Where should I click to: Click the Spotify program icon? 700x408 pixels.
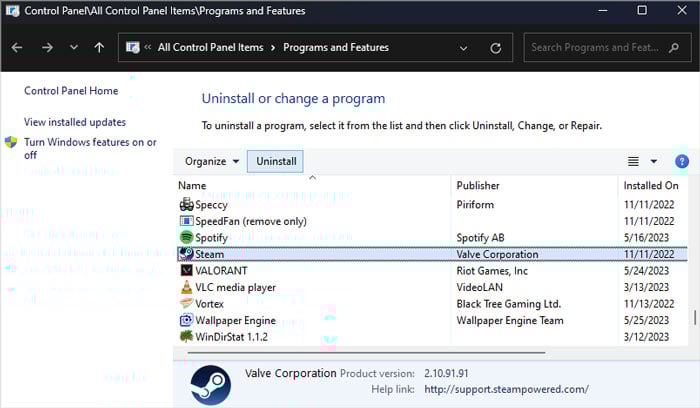click(x=186, y=237)
